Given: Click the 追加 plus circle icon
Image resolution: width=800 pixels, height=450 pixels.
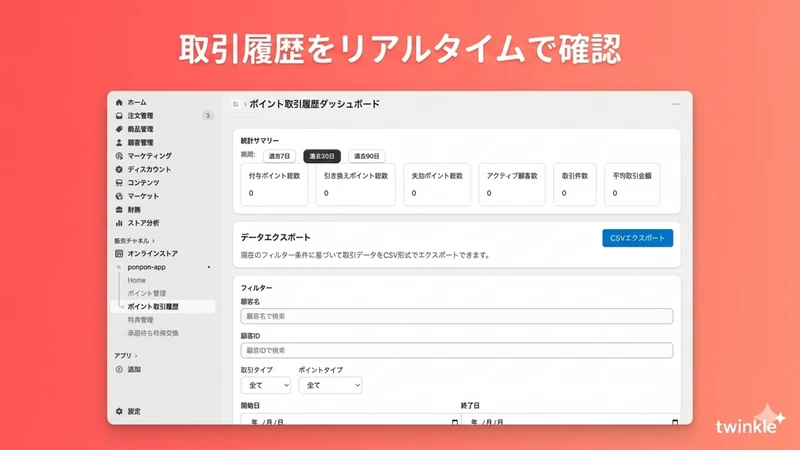Looking at the screenshot, I should (119, 369).
